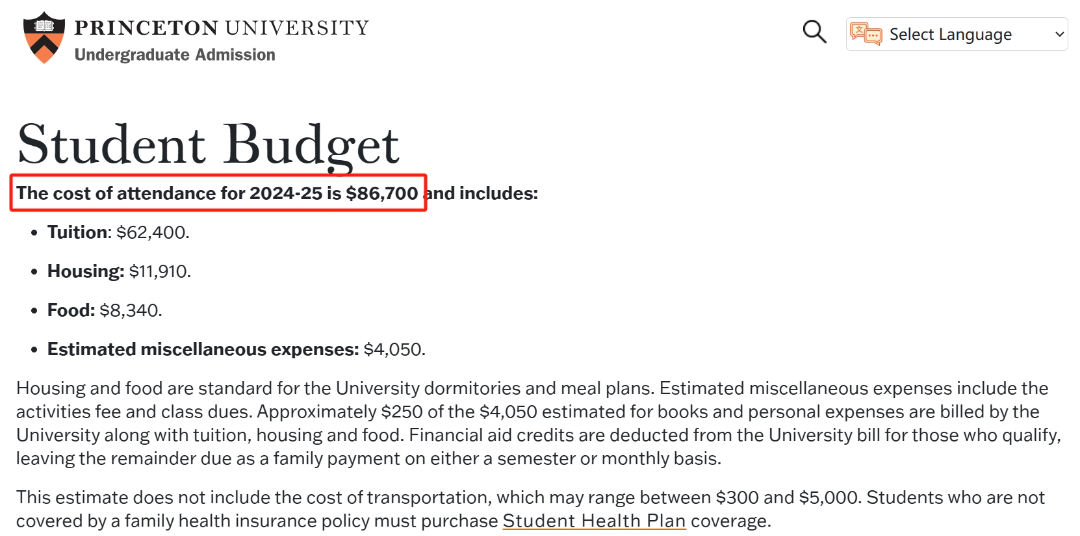Click the Princeton University wordmark
The image size is (1080, 536).
221,28
